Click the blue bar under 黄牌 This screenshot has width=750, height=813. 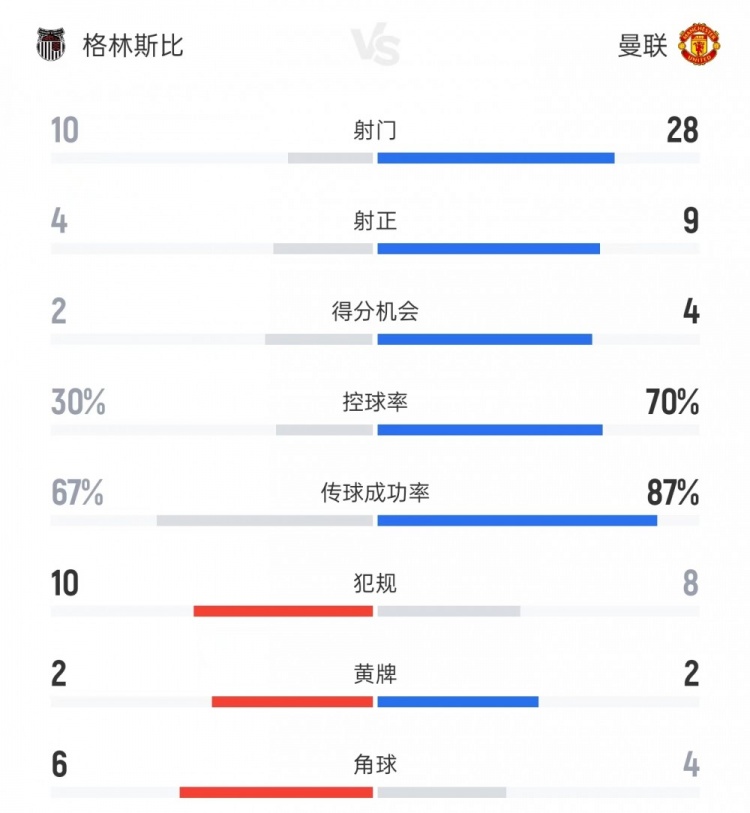458,702
